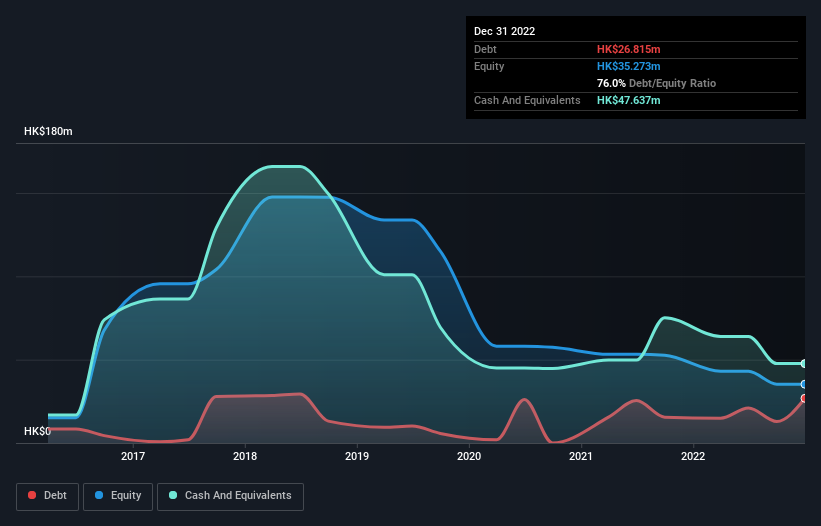Viewport: 821px width, 526px height.
Task: Click the red Debt endpoint marker
Action: [x=804, y=398]
